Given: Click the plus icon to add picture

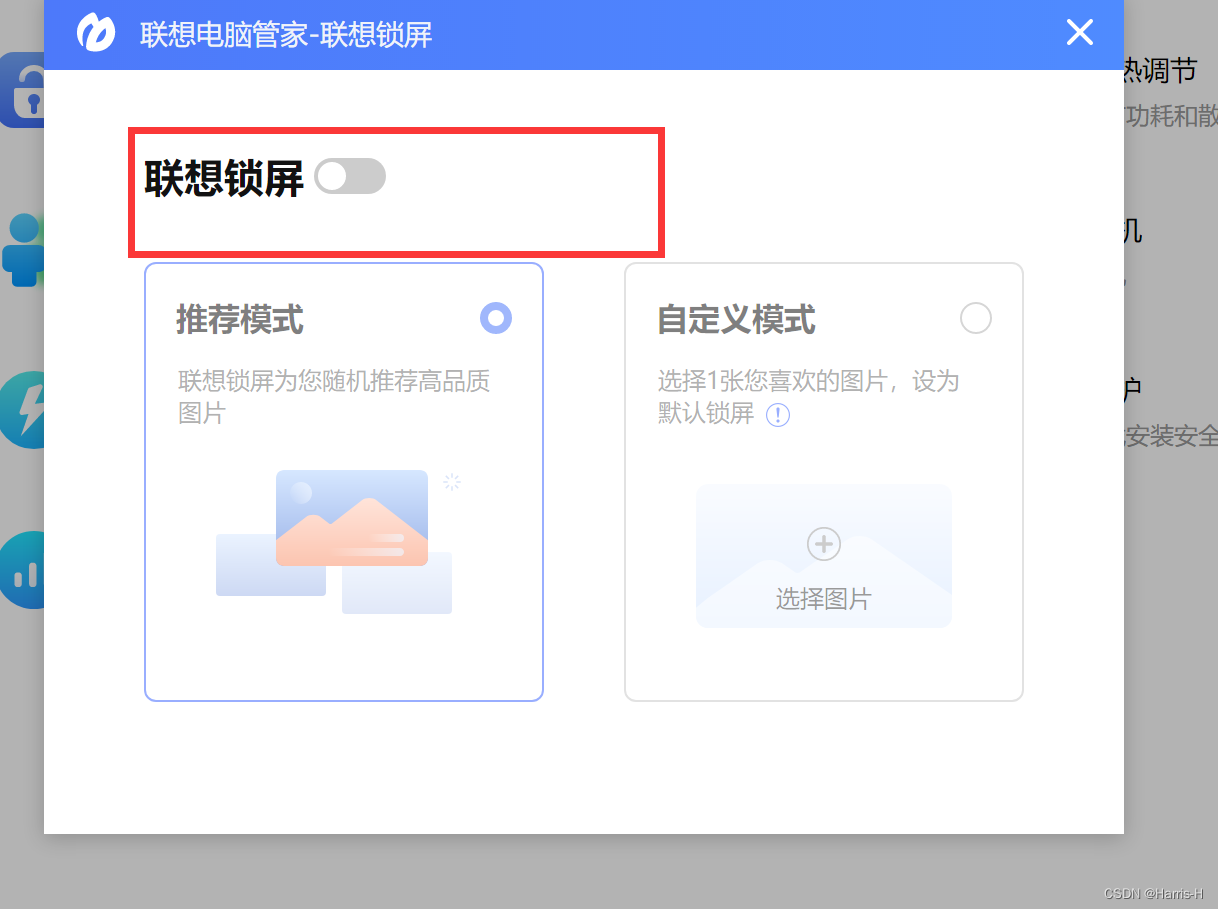Looking at the screenshot, I should (824, 544).
